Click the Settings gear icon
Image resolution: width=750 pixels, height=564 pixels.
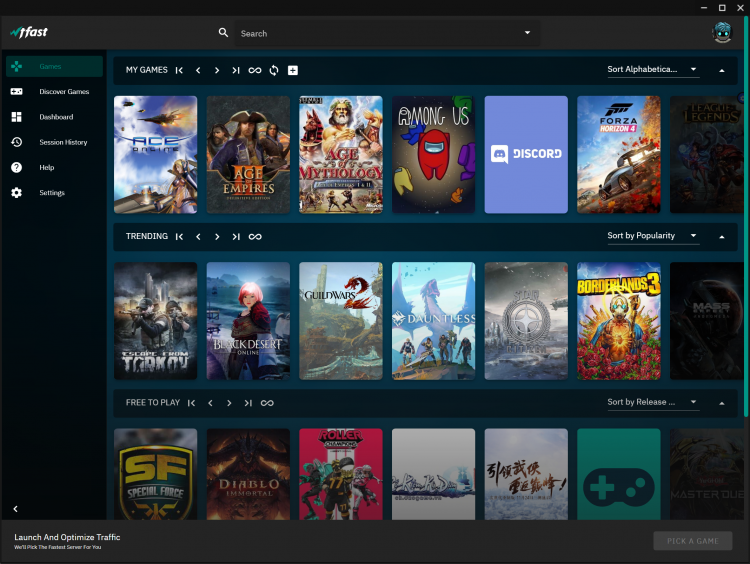[x=17, y=193]
